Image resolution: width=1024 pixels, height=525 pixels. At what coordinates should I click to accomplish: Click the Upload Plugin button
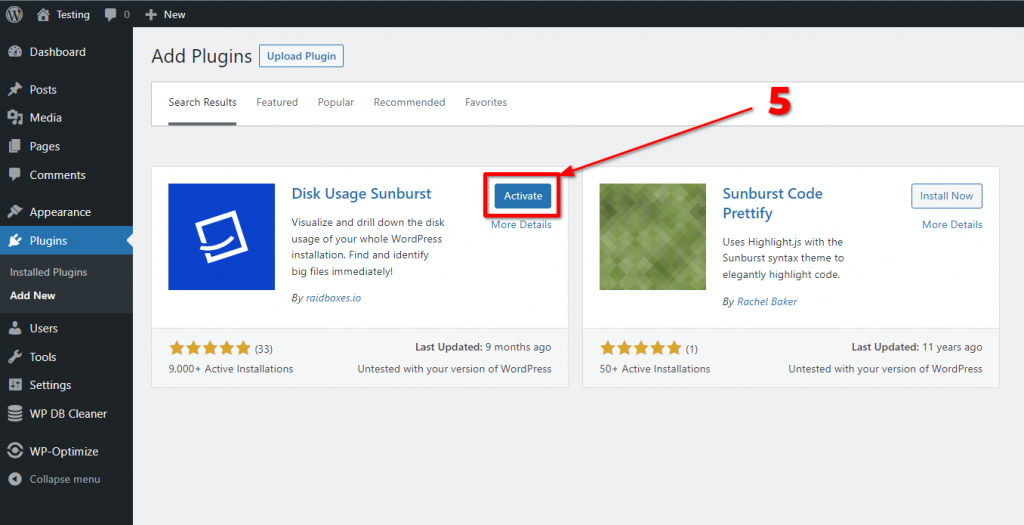click(301, 56)
